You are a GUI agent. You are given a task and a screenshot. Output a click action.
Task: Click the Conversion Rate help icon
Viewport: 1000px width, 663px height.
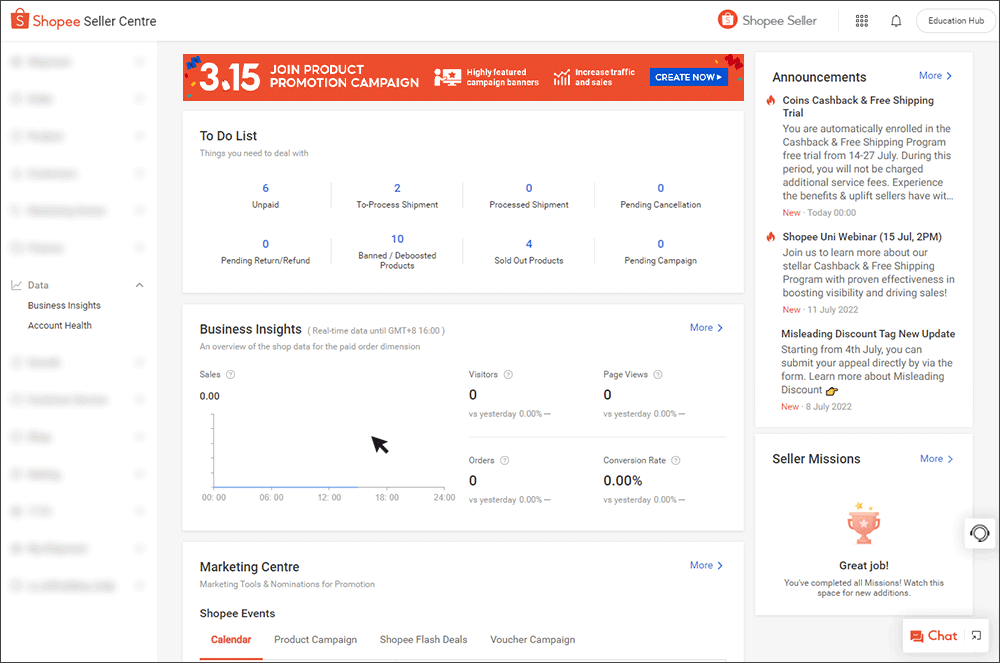pyautogui.click(x=675, y=460)
